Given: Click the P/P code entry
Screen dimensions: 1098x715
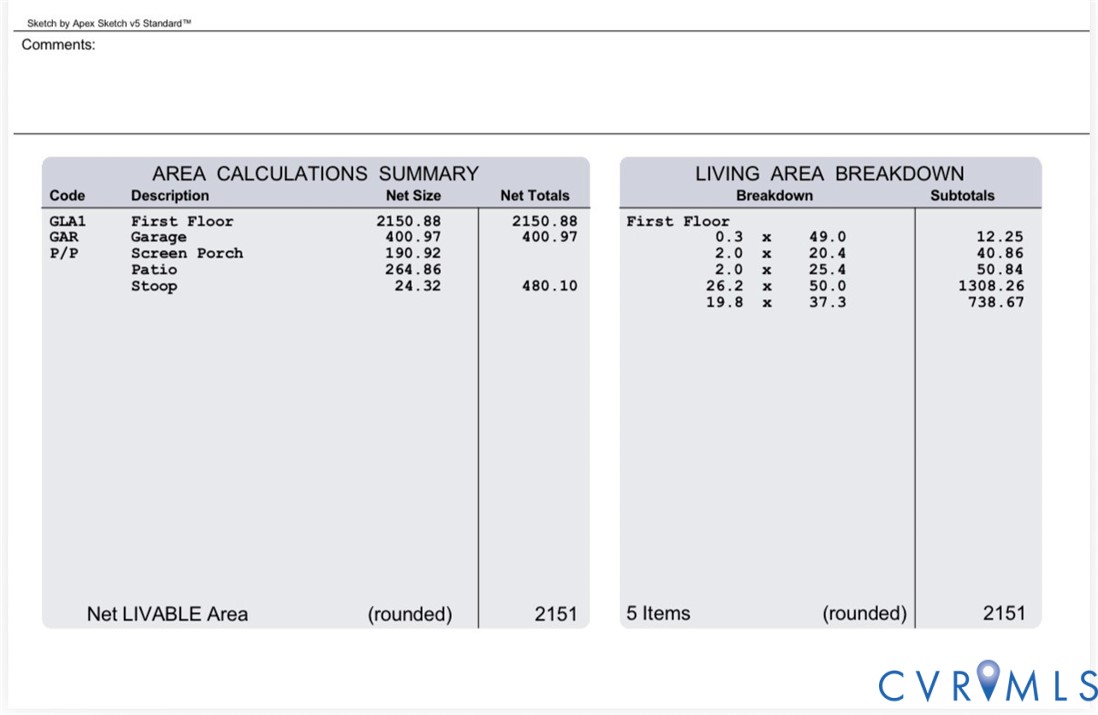Looking at the screenshot, I should click(x=64, y=254).
